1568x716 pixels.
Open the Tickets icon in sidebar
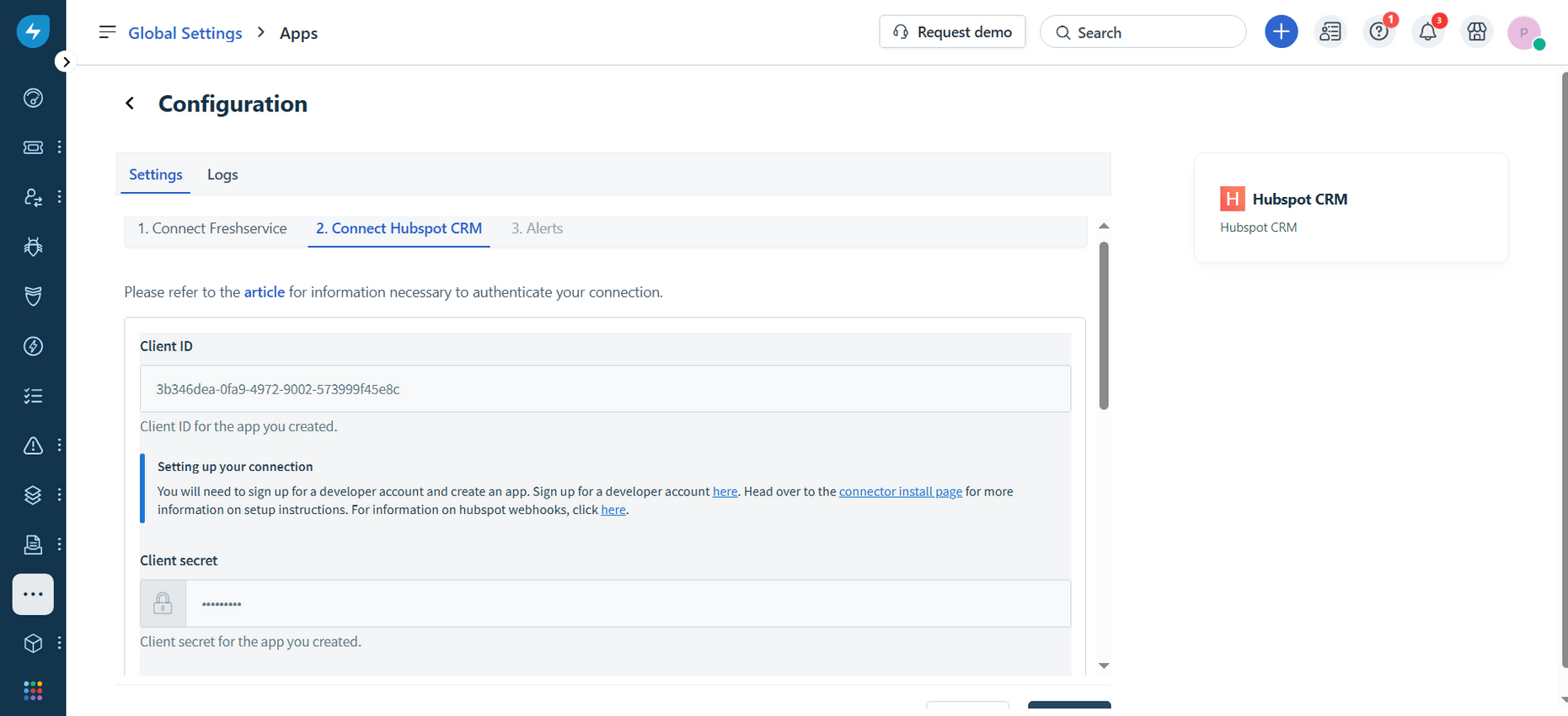(33, 147)
